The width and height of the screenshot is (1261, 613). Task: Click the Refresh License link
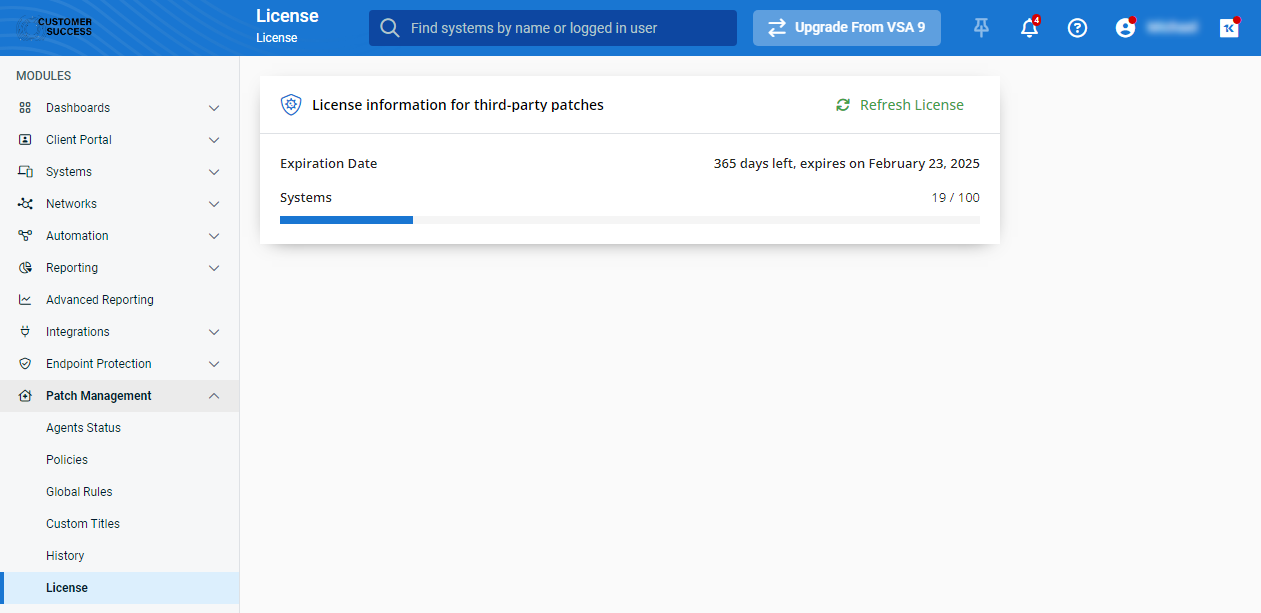(899, 104)
